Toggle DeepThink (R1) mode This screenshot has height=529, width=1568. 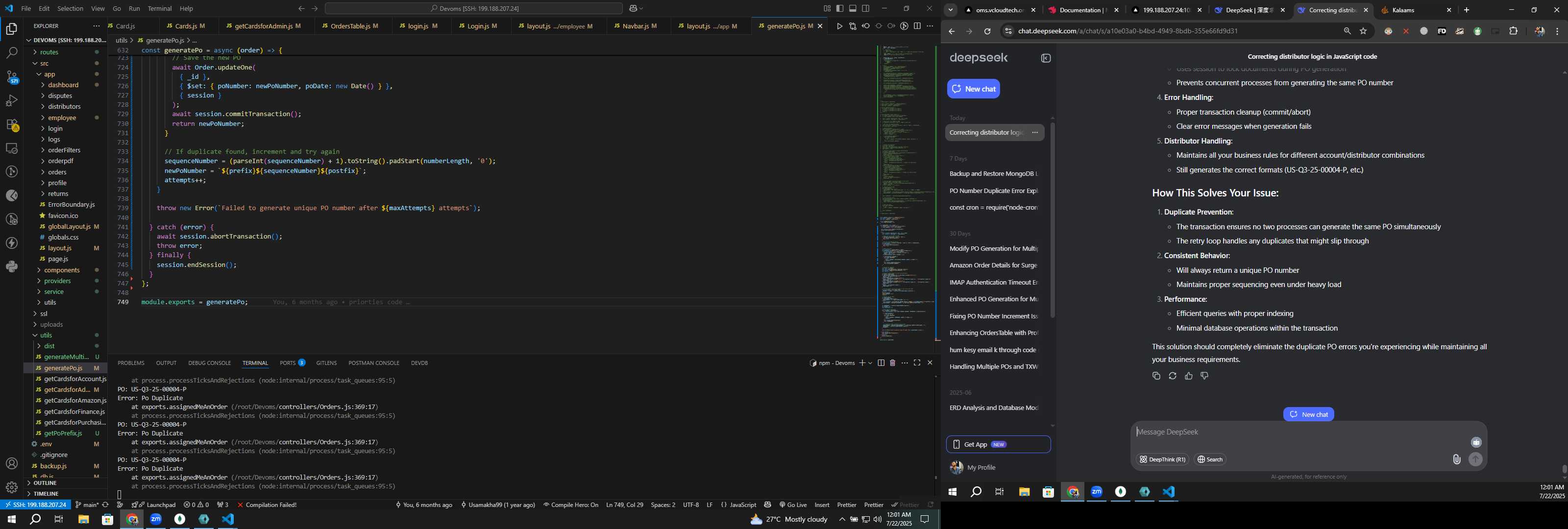click(x=1163, y=459)
